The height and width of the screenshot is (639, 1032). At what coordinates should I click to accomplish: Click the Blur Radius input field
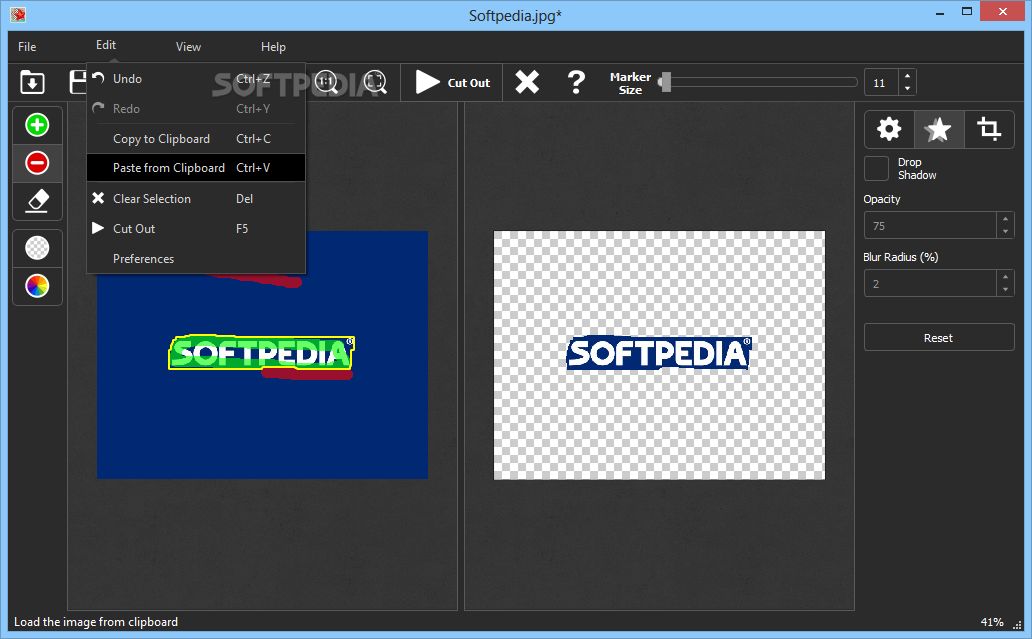coord(931,284)
